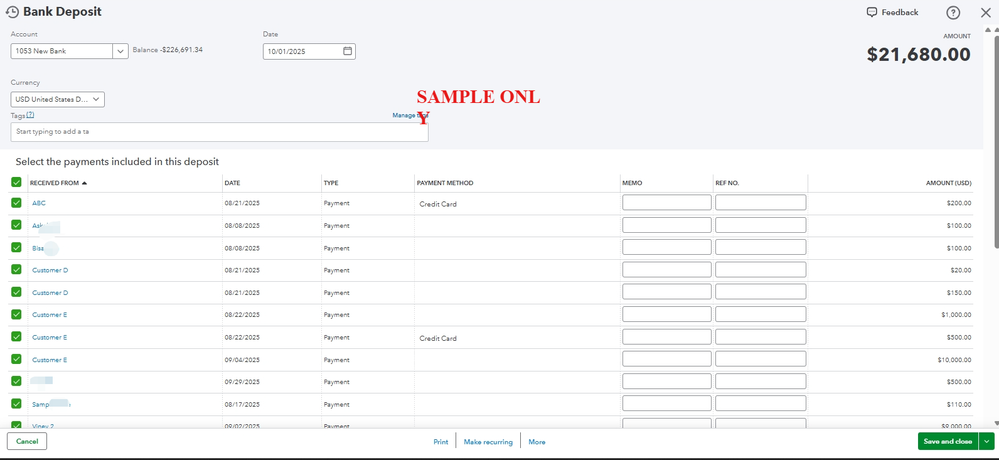999x460 pixels.
Task: Uncheck the 09/29/2025 payment checkbox
Action: pos(17,381)
